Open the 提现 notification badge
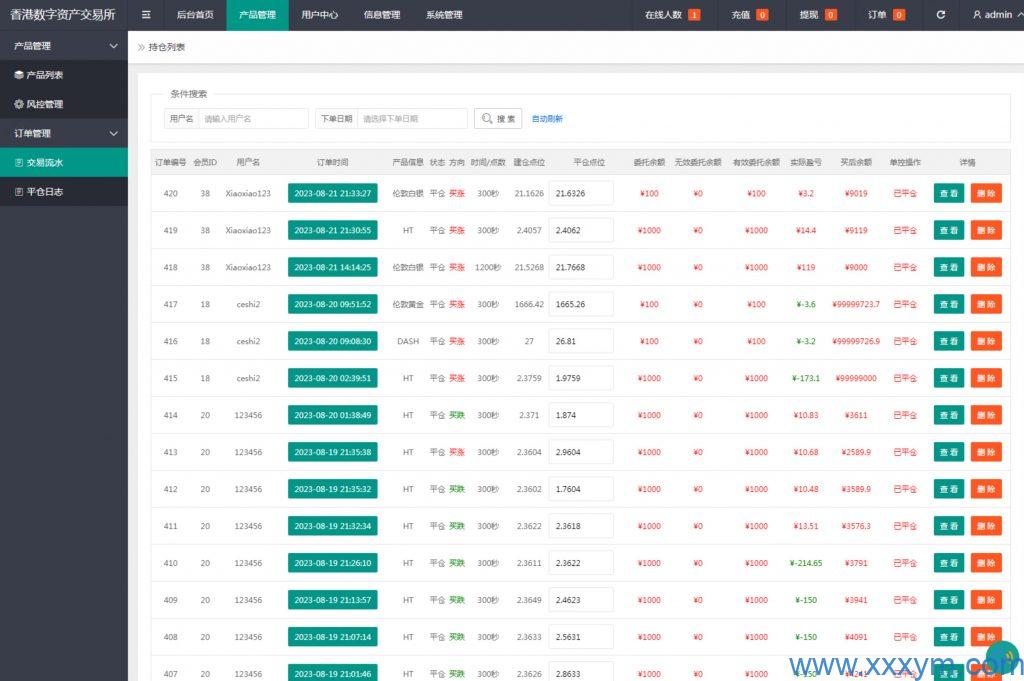Image resolution: width=1024 pixels, height=681 pixels. click(x=830, y=15)
